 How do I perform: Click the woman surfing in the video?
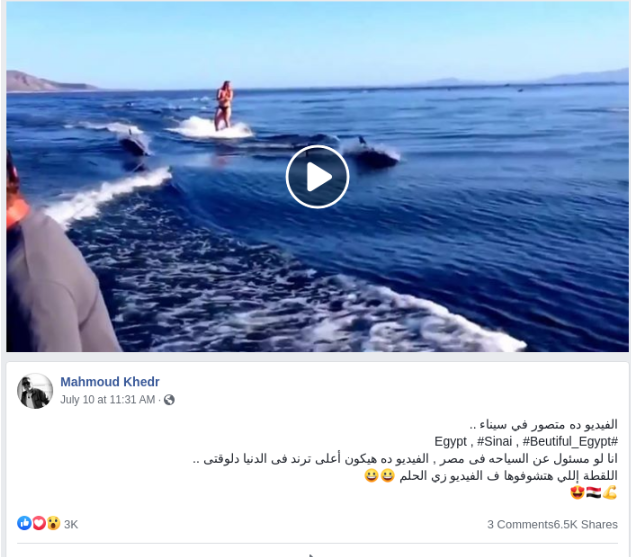point(224,105)
